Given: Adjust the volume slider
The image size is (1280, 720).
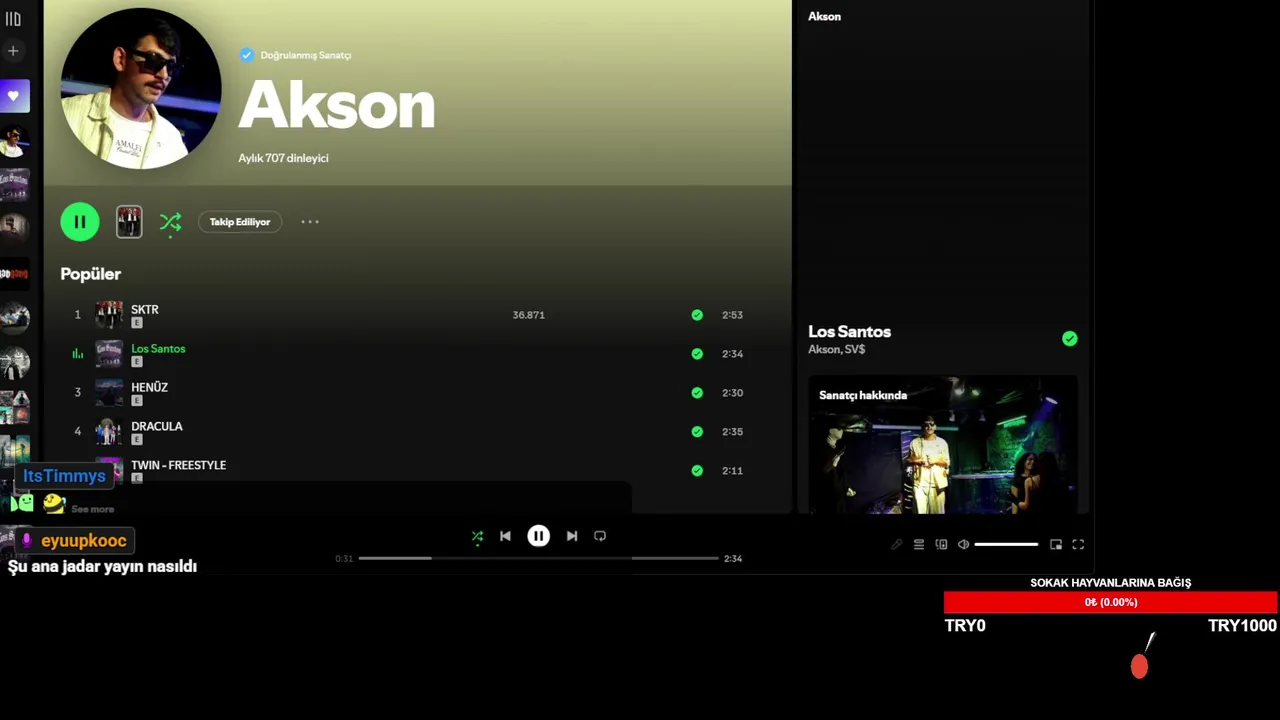Looking at the screenshot, I should [1006, 545].
